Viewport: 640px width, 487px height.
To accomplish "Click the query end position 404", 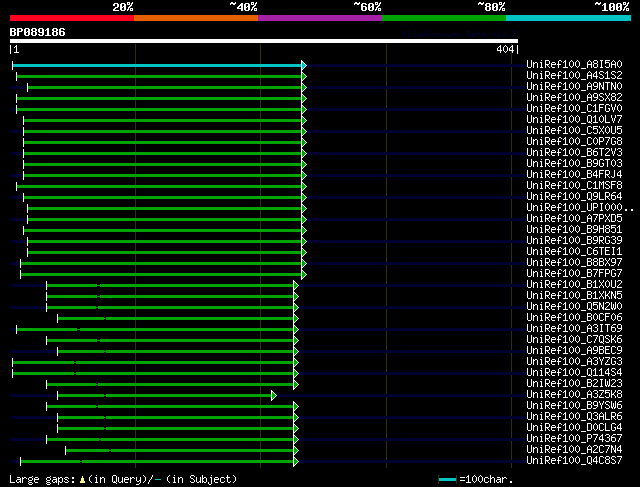I will tap(505, 49).
